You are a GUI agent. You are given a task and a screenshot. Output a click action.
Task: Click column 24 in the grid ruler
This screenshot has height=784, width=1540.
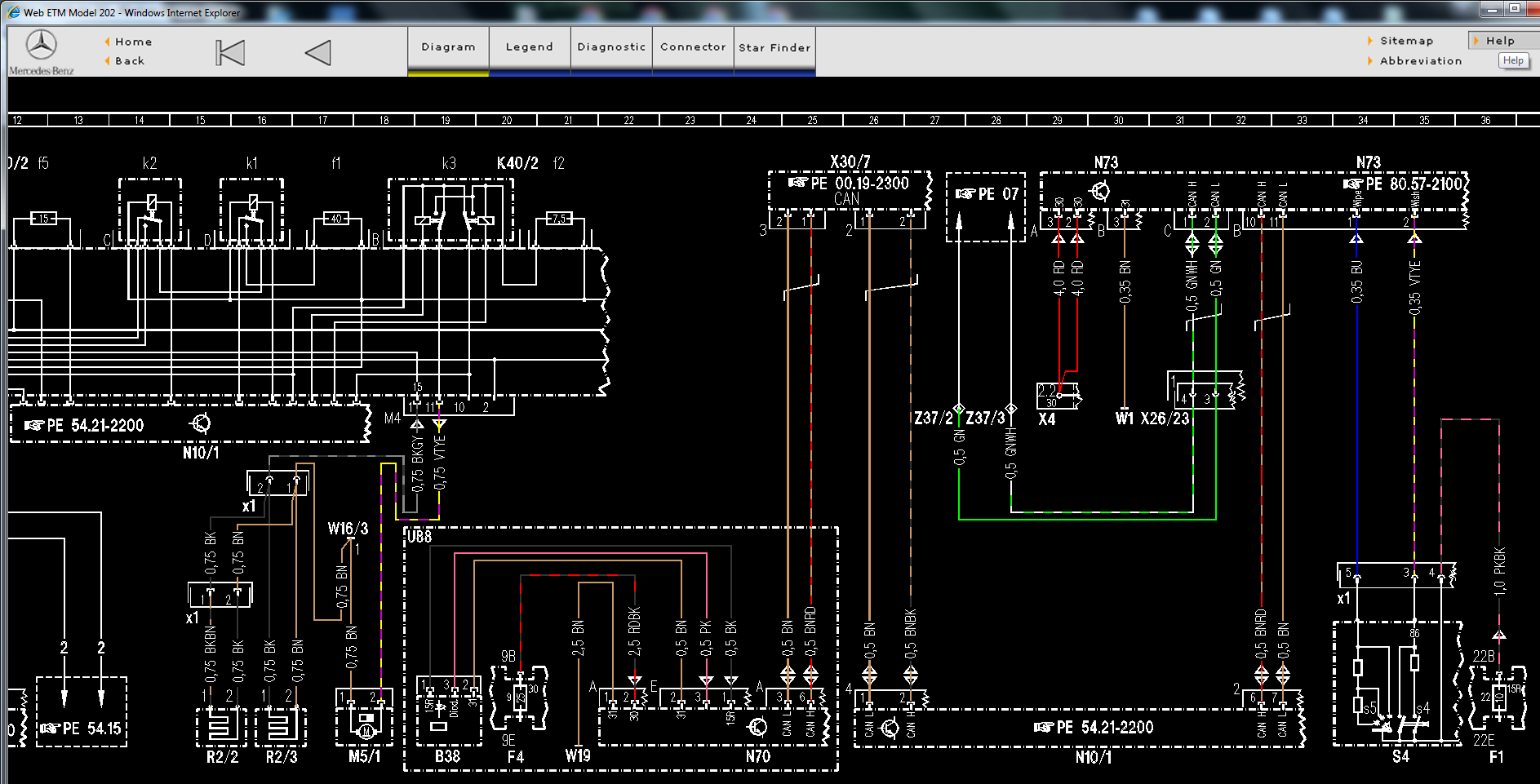point(751,120)
